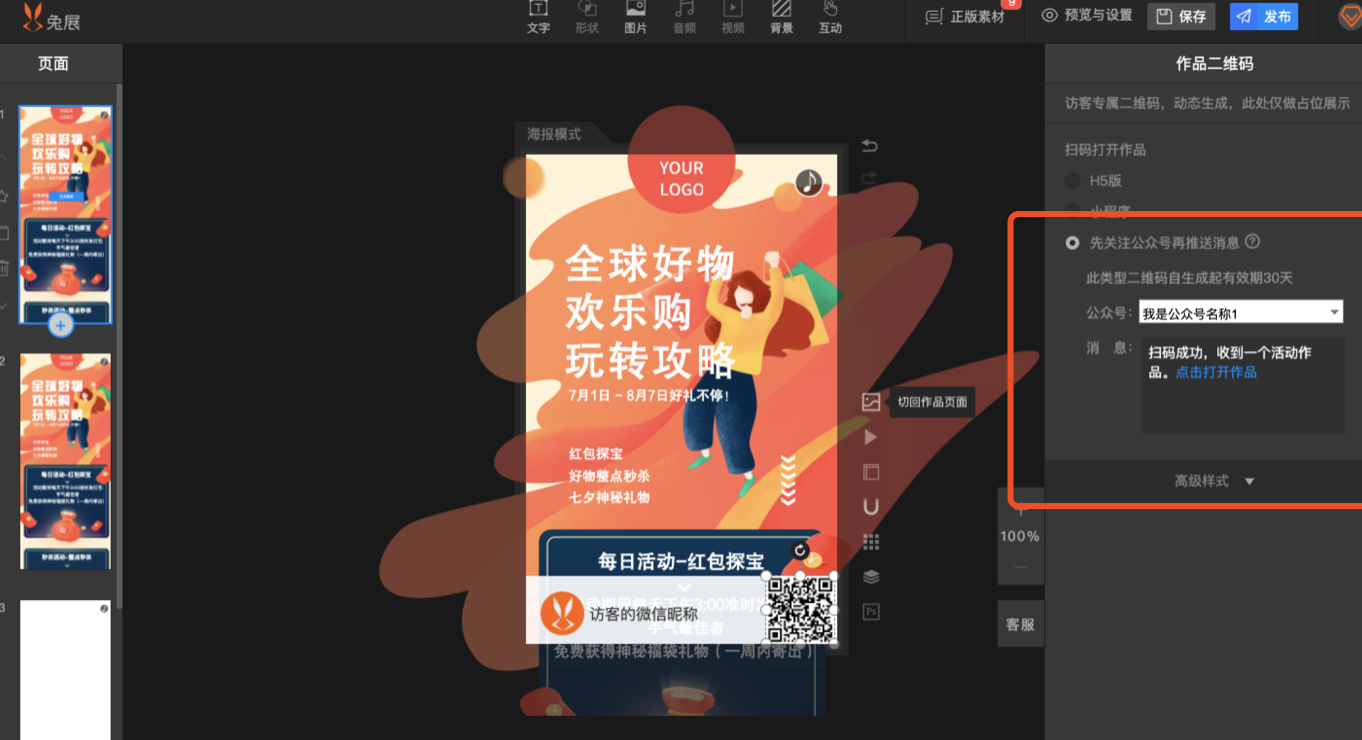The width and height of the screenshot is (1362, 740).
Task: Click the down chevrons on the poster
Action: 788,479
